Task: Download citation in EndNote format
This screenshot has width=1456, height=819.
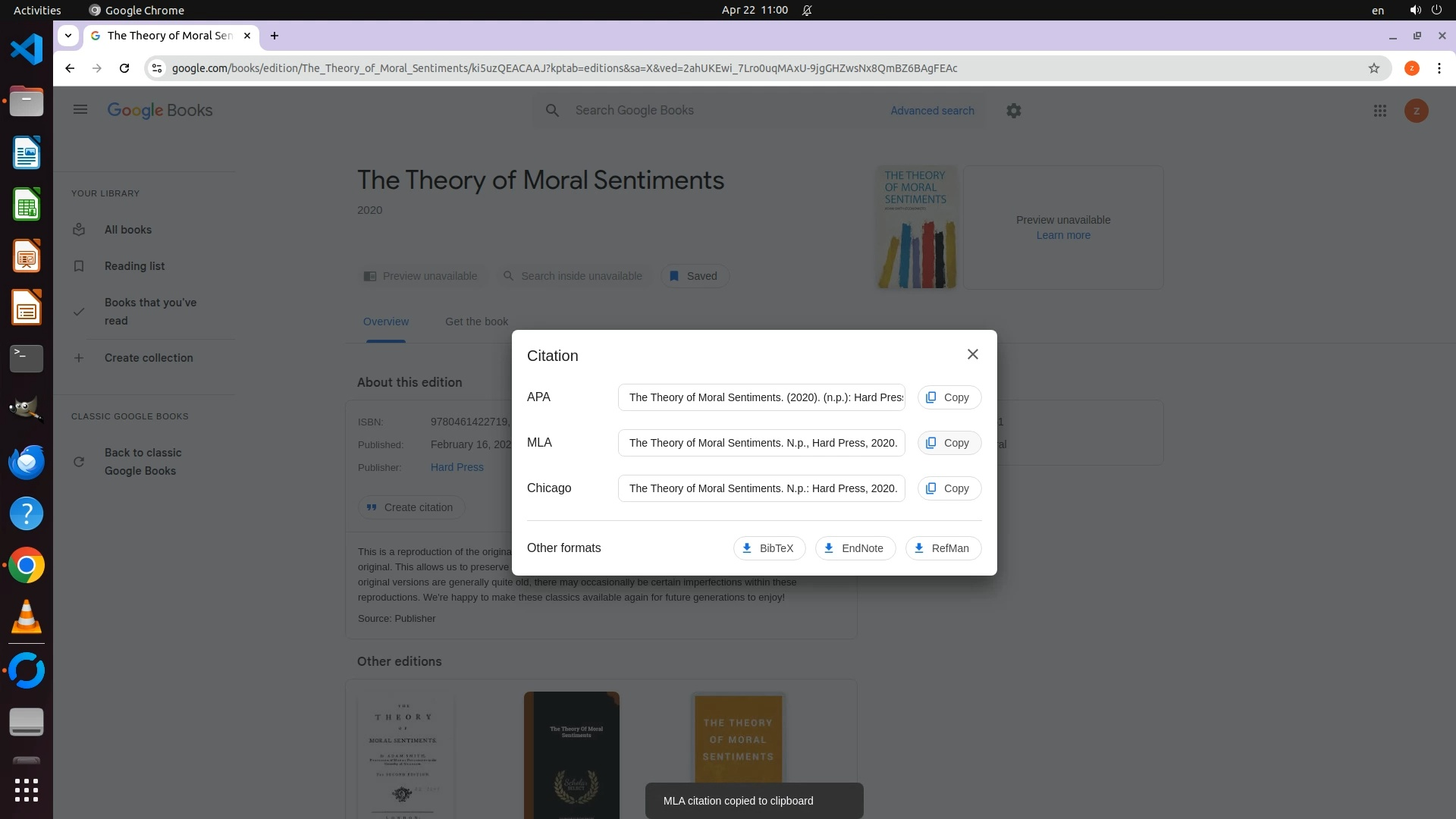Action: [855, 548]
